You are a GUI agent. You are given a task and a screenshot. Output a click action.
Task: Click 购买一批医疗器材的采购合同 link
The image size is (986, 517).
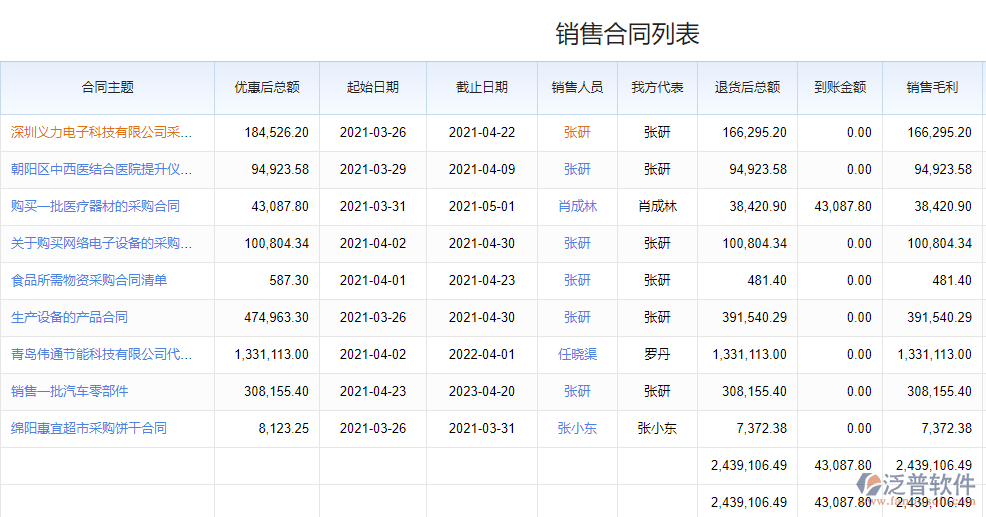[x=95, y=206]
